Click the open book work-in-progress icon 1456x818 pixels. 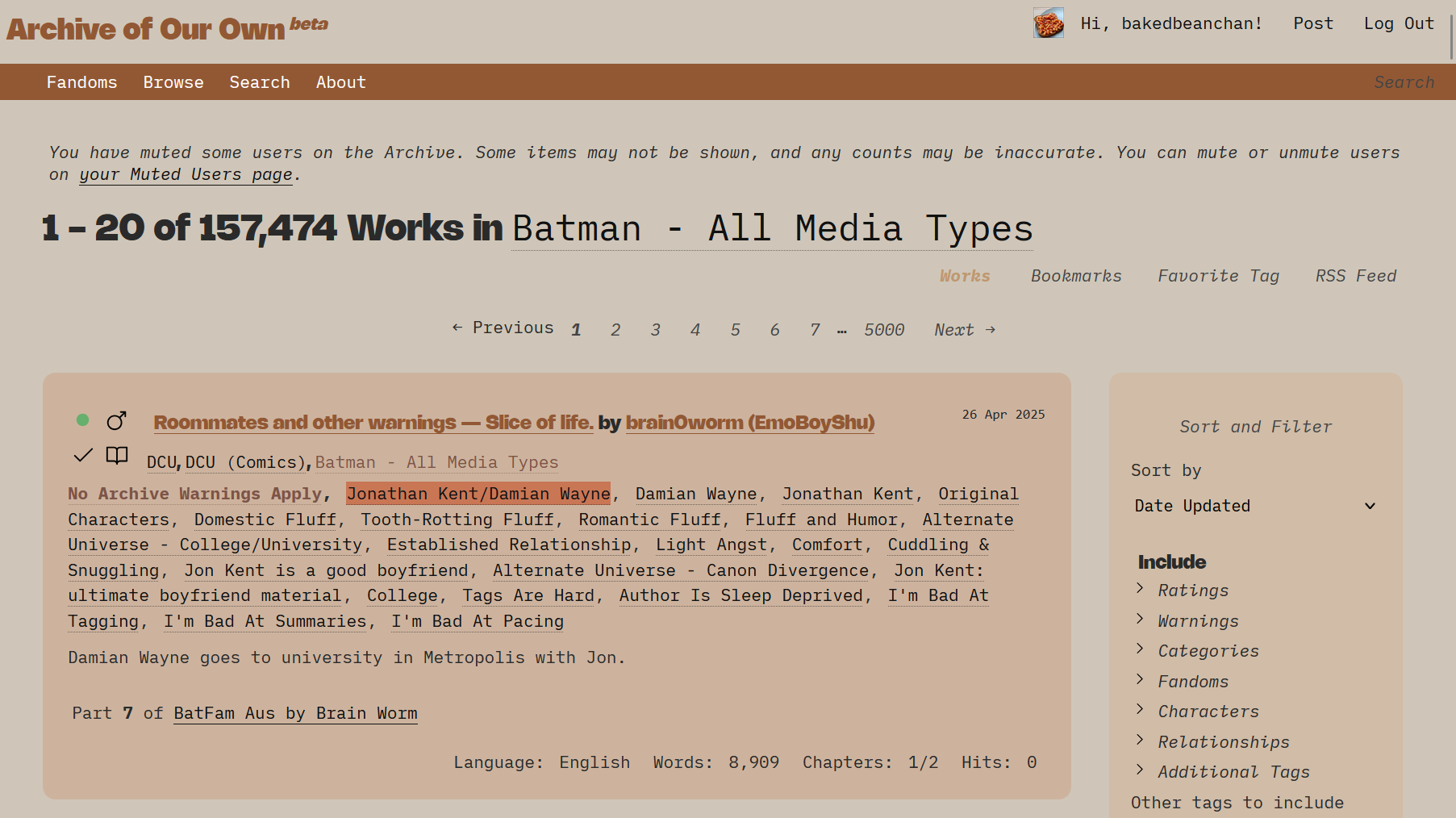click(117, 455)
